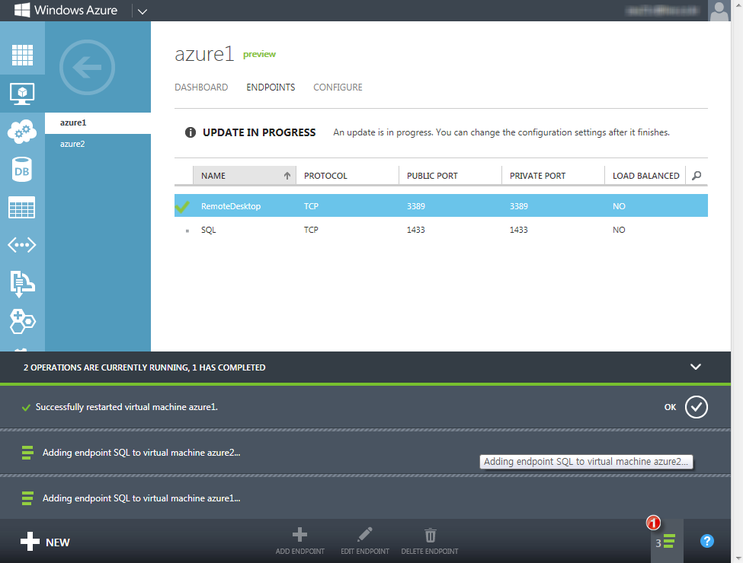Click the Private Port column header

tap(553, 176)
